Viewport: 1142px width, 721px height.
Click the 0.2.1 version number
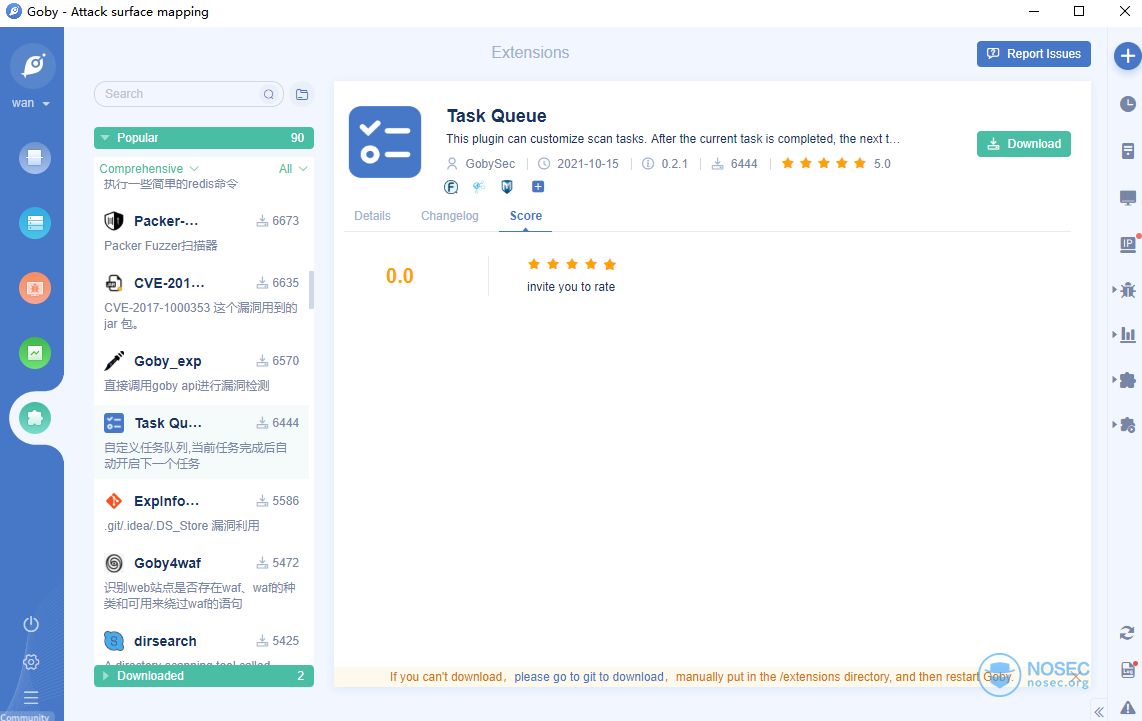pos(674,164)
